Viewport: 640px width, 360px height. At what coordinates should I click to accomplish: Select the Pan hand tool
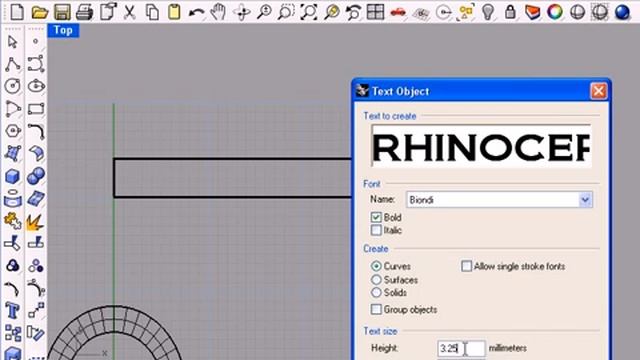point(219,11)
